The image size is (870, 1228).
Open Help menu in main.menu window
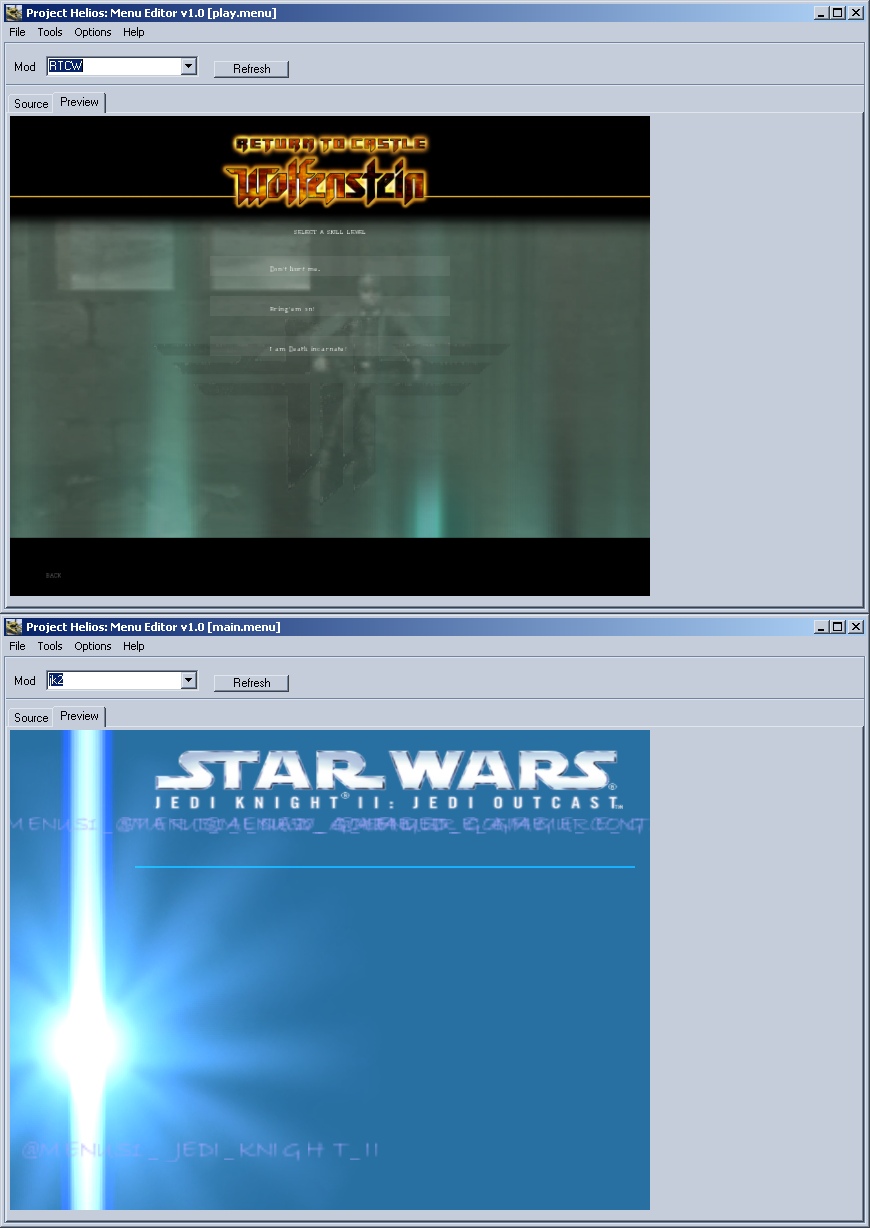coord(134,646)
